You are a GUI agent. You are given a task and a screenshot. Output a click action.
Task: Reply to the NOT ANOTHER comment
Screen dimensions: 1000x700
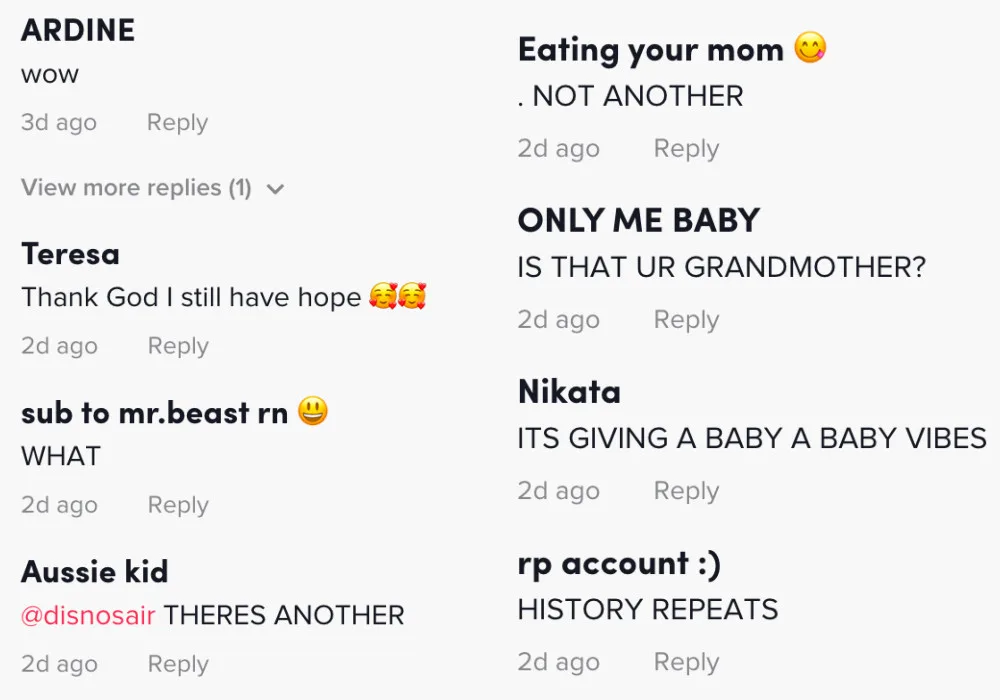pyautogui.click(x=686, y=149)
